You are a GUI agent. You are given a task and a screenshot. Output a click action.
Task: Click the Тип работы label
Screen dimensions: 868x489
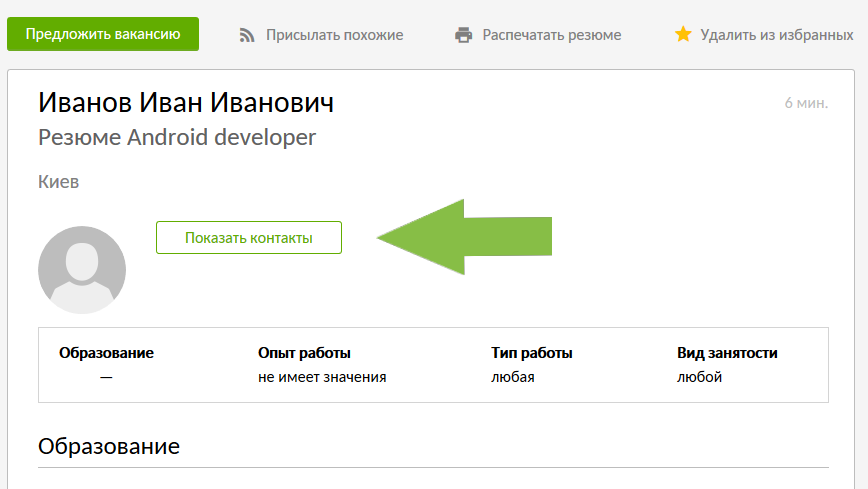531,353
